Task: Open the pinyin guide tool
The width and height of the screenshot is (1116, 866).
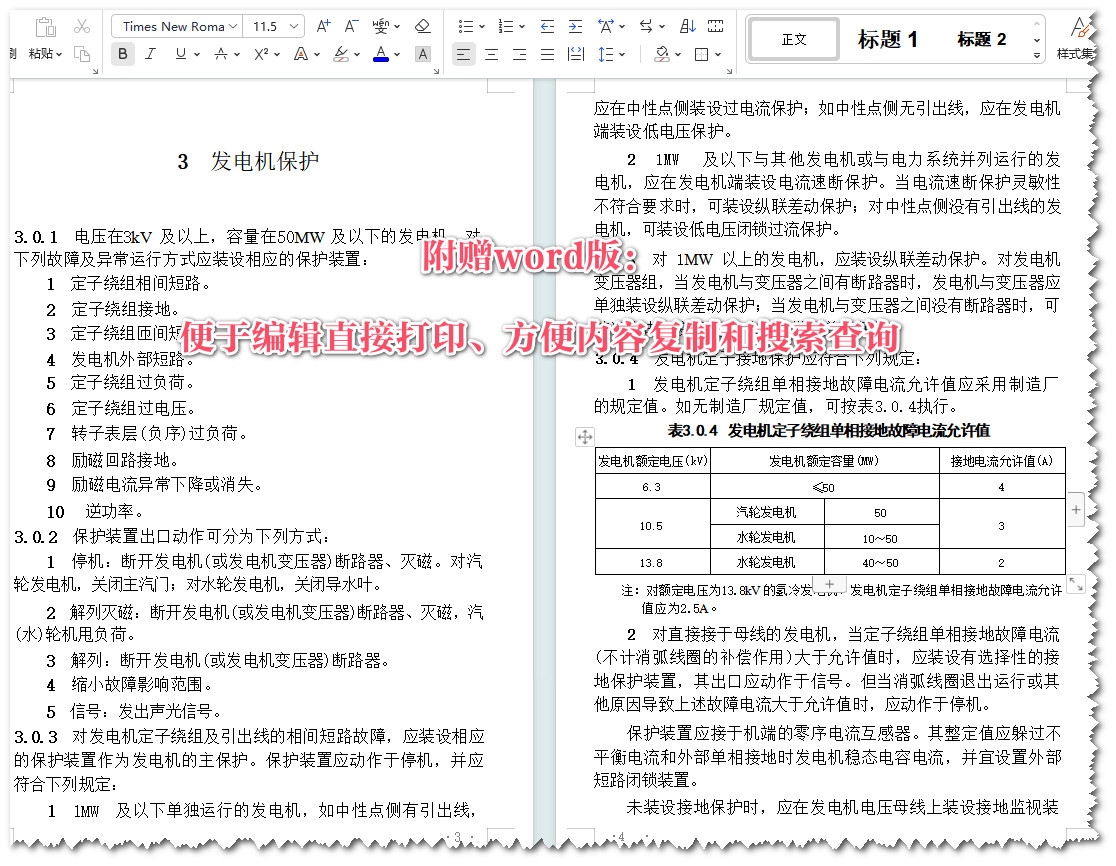Action: point(383,25)
